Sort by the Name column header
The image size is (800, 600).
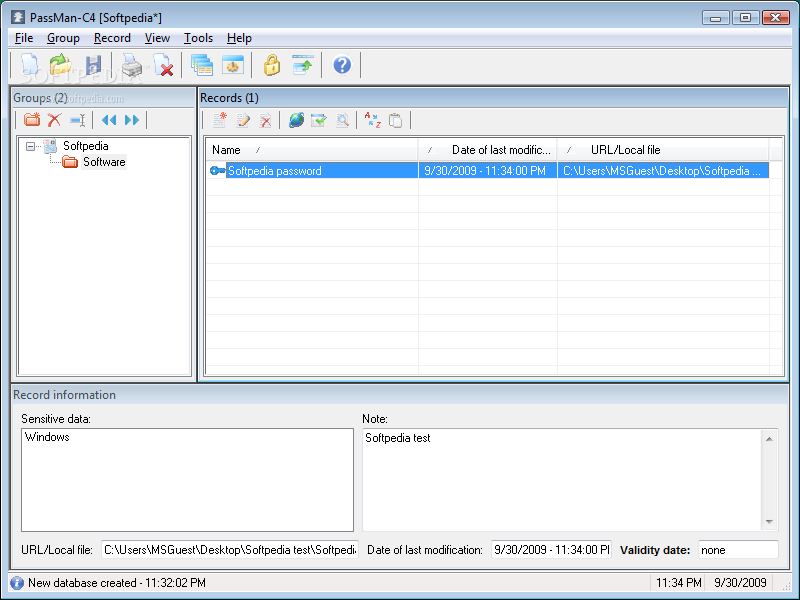point(312,150)
